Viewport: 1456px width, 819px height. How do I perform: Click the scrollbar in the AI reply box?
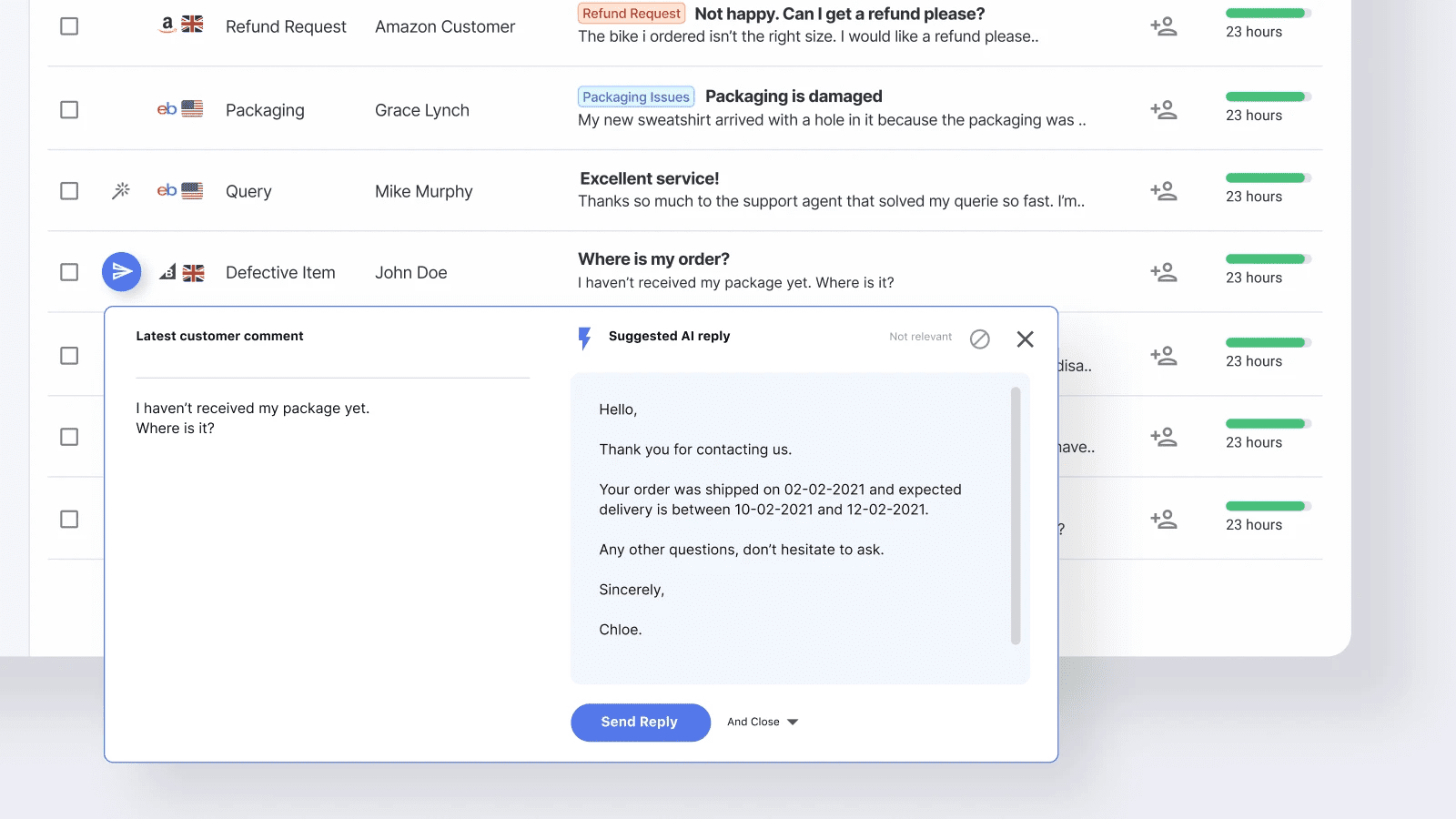point(1016,515)
